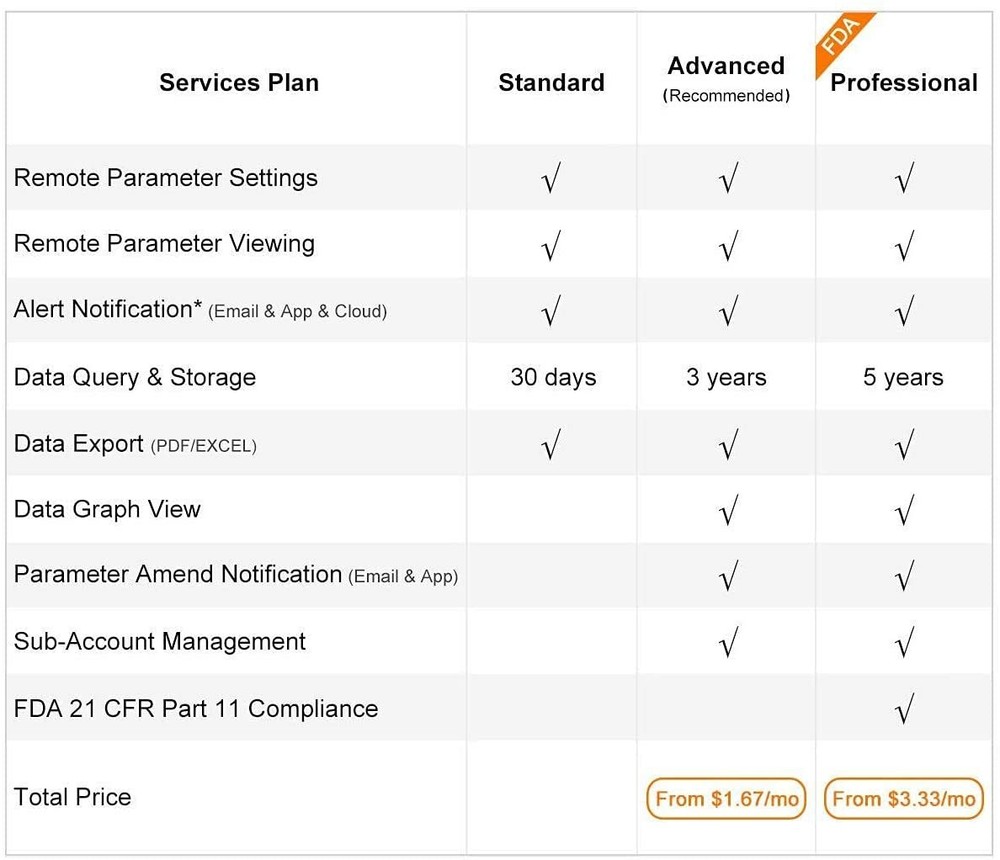Click the Professional checkmark for FDA 21 CFR Compliance
The height and width of the screenshot is (860, 1000).
904,710
